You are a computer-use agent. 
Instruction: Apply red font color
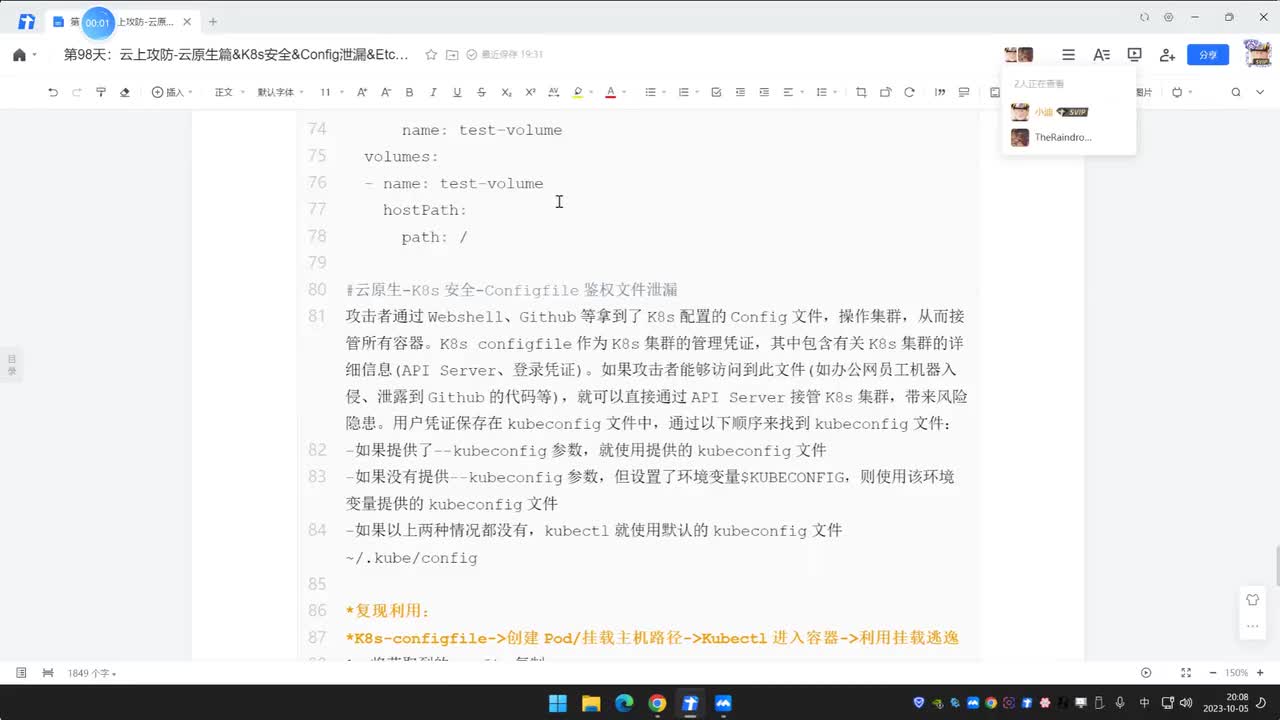[x=610, y=92]
